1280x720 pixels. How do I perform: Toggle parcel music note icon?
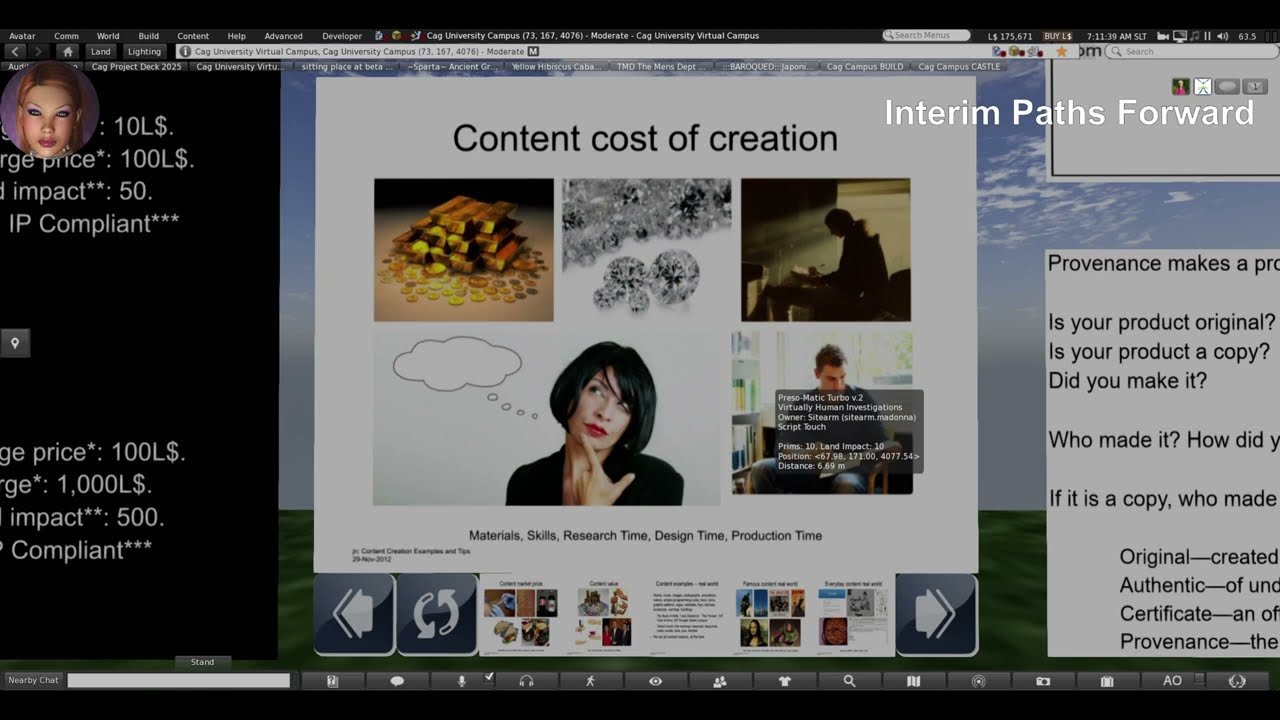point(1194,36)
